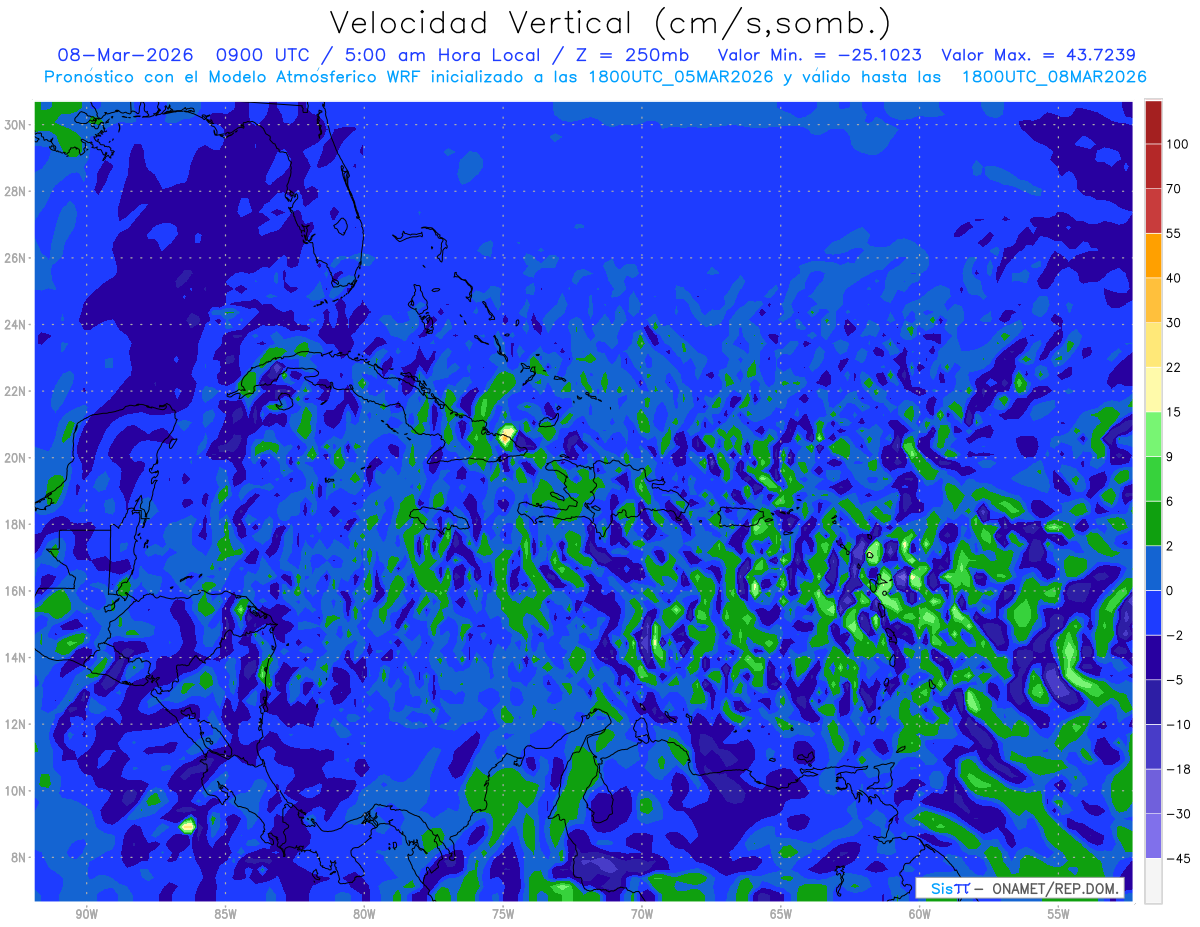Click the date text "08-Mar-2026"
This screenshot has height=927, width=1200.
(x=127, y=55)
